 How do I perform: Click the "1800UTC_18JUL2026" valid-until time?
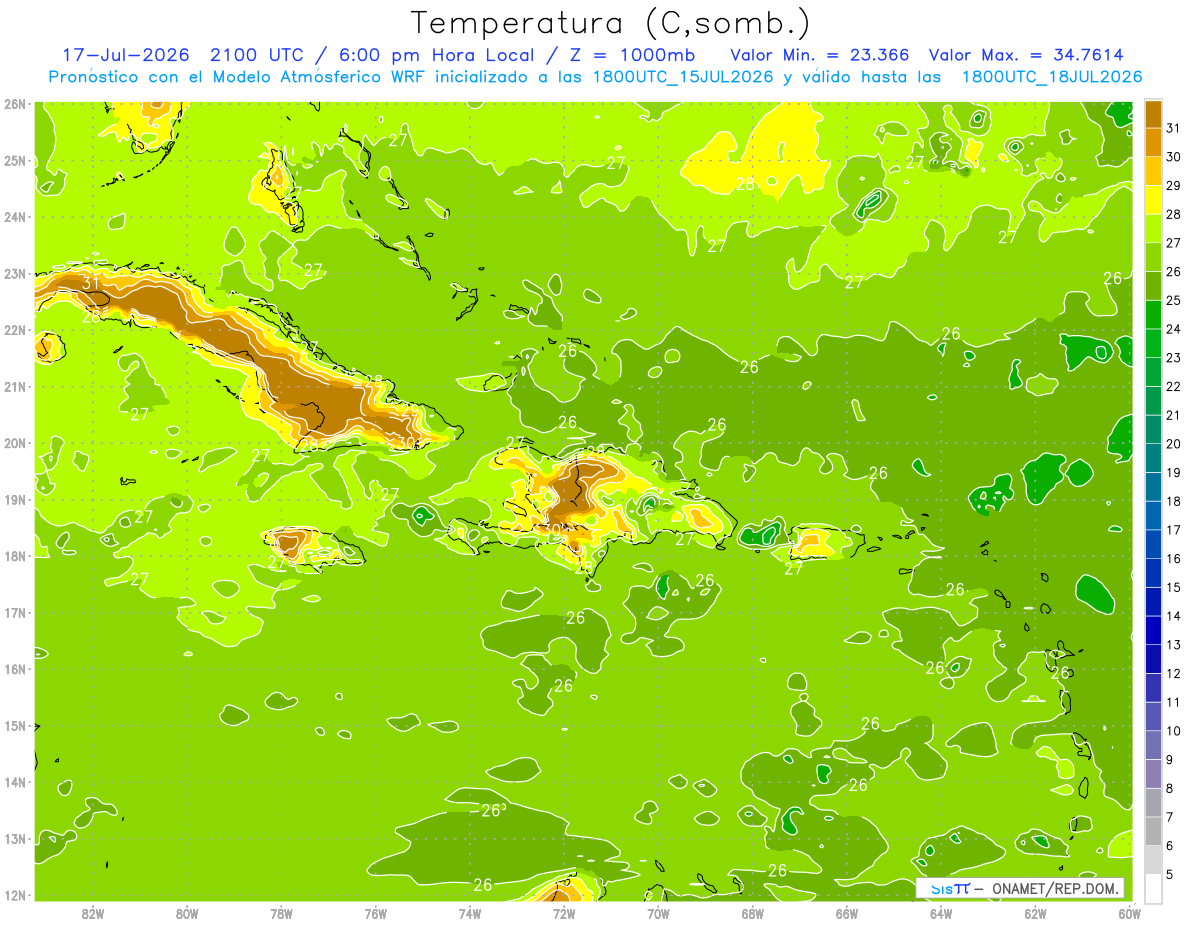coord(1051,76)
